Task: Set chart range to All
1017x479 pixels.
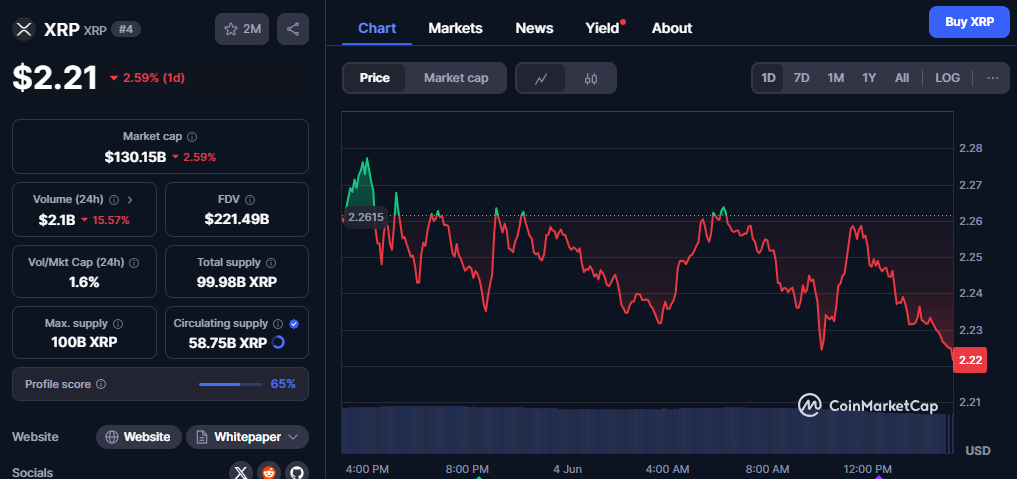Action: (902, 78)
